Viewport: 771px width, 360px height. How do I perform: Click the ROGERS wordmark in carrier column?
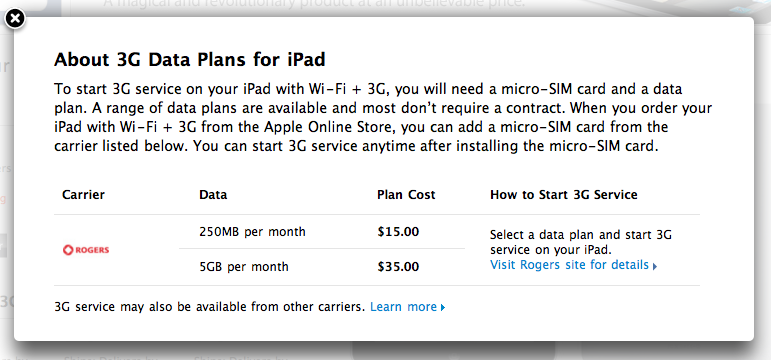[x=92, y=250]
